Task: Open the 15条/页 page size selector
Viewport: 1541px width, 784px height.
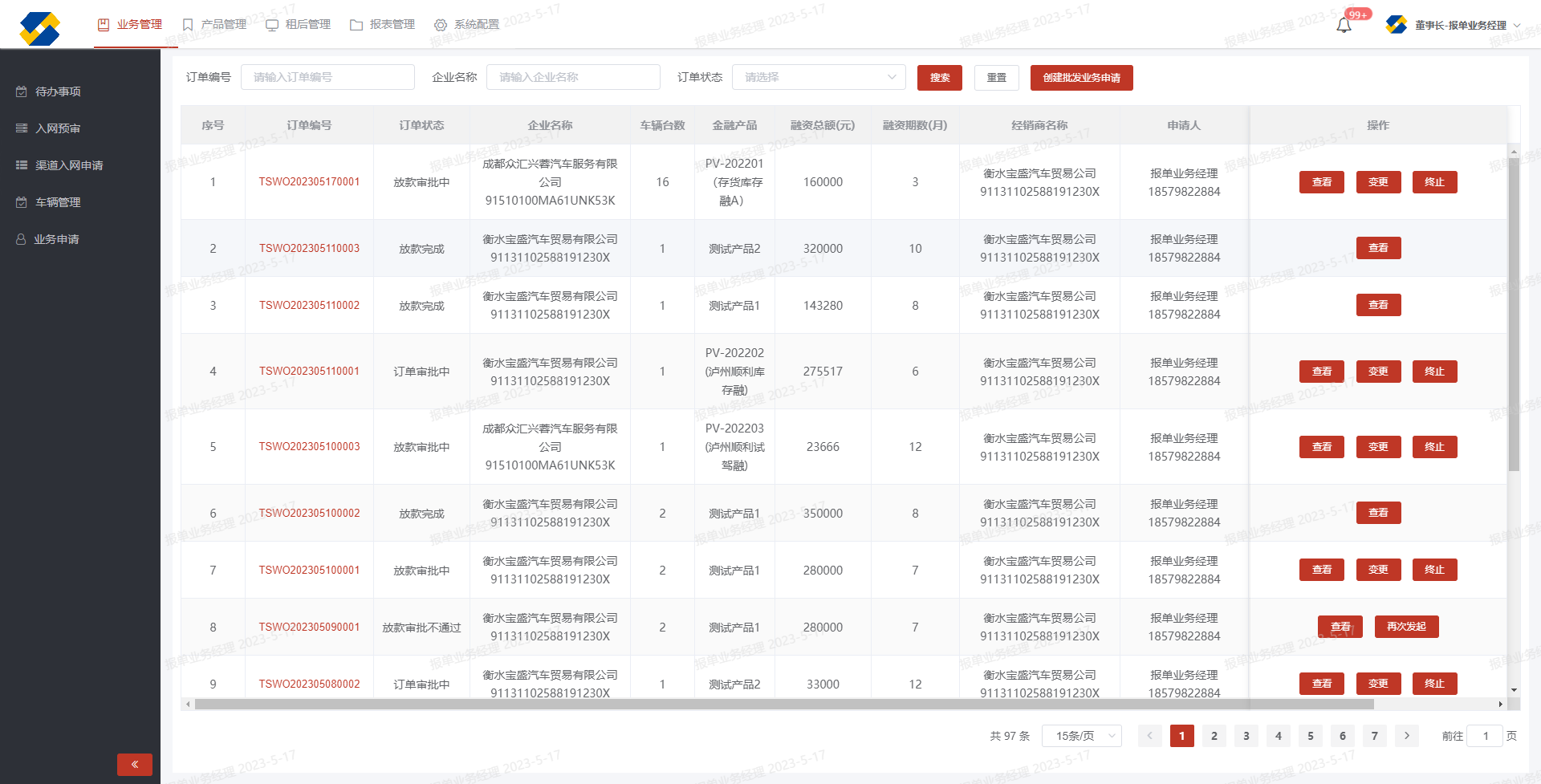Action: pyautogui.click(x=1081, y=736)
